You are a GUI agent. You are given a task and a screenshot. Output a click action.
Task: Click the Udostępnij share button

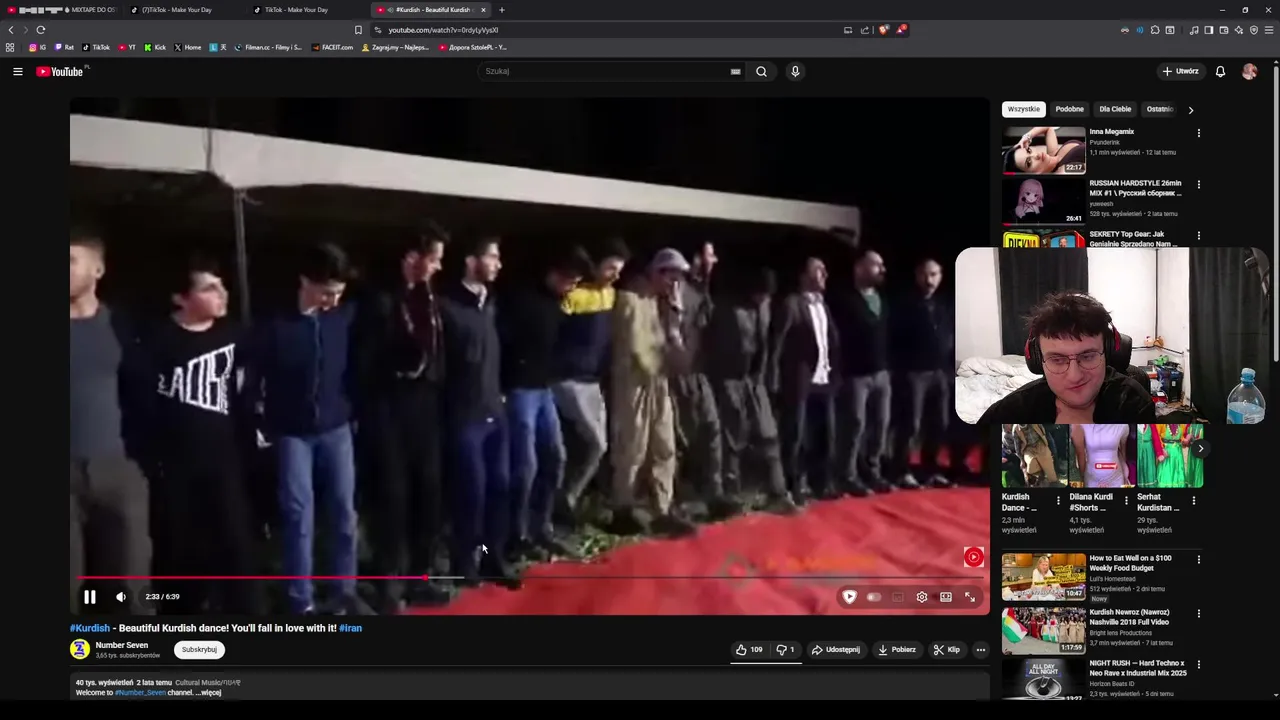tap(836, 650)
